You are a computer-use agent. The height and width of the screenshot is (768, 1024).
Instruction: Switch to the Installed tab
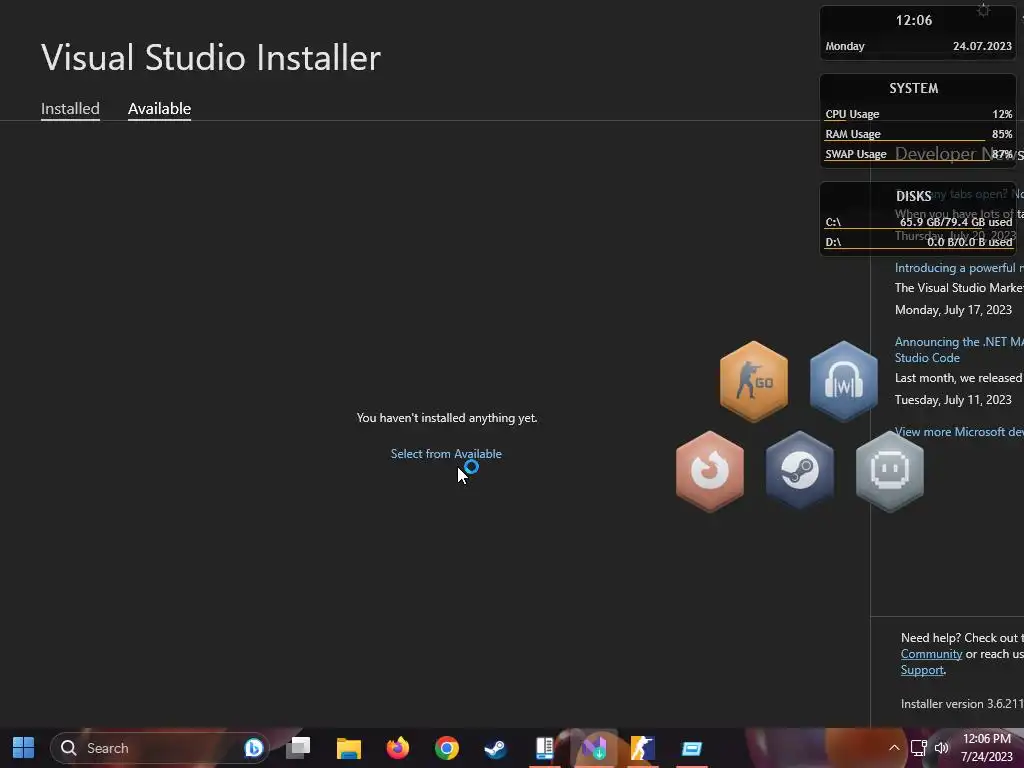coord(70,108)
